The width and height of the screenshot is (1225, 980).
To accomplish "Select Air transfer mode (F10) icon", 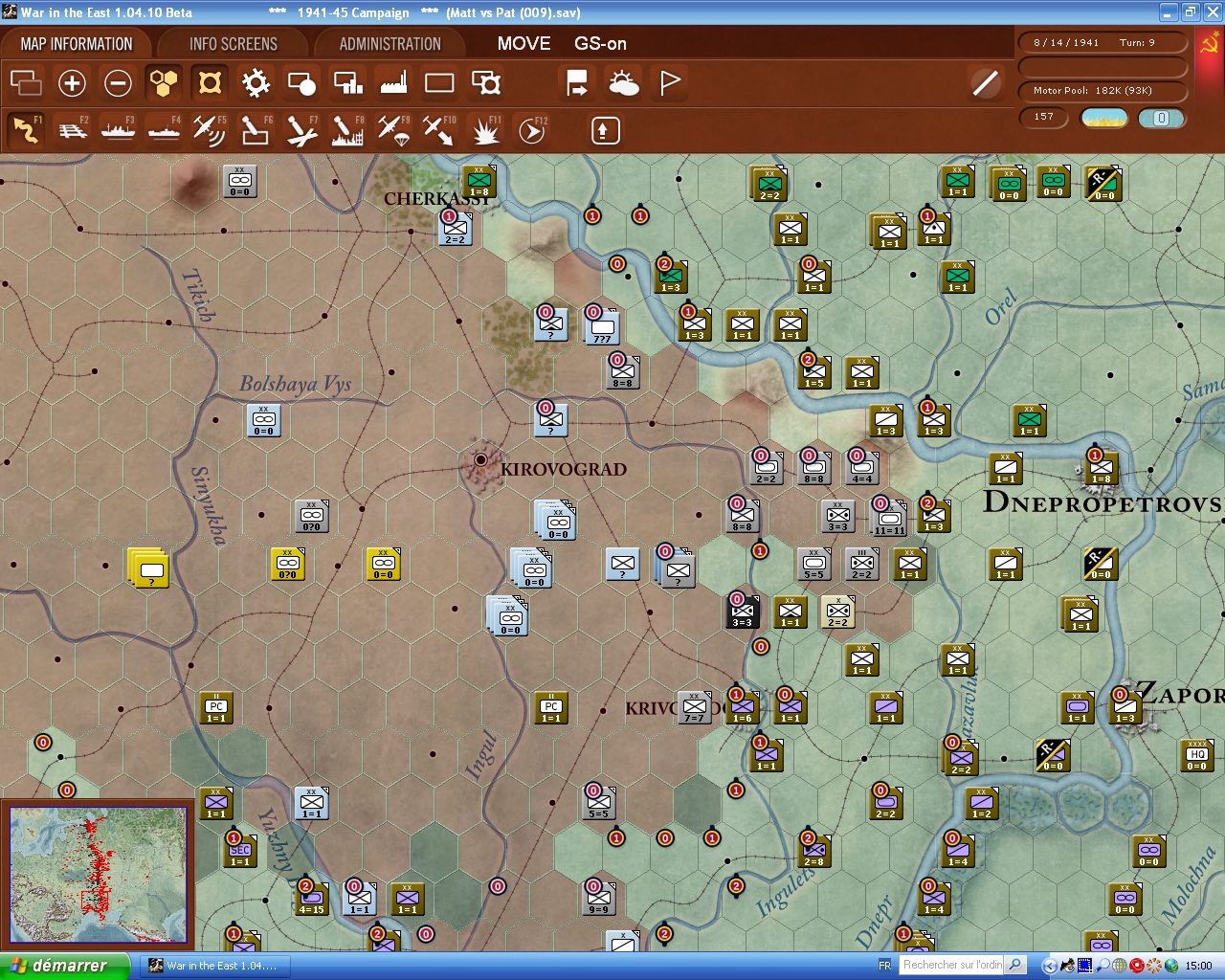I will pos(439,130).
